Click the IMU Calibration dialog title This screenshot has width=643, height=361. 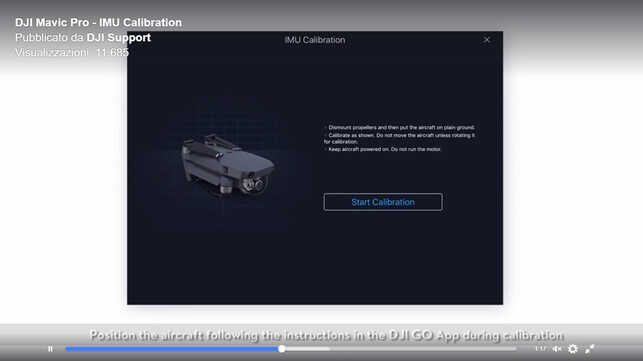pos(315,40)
